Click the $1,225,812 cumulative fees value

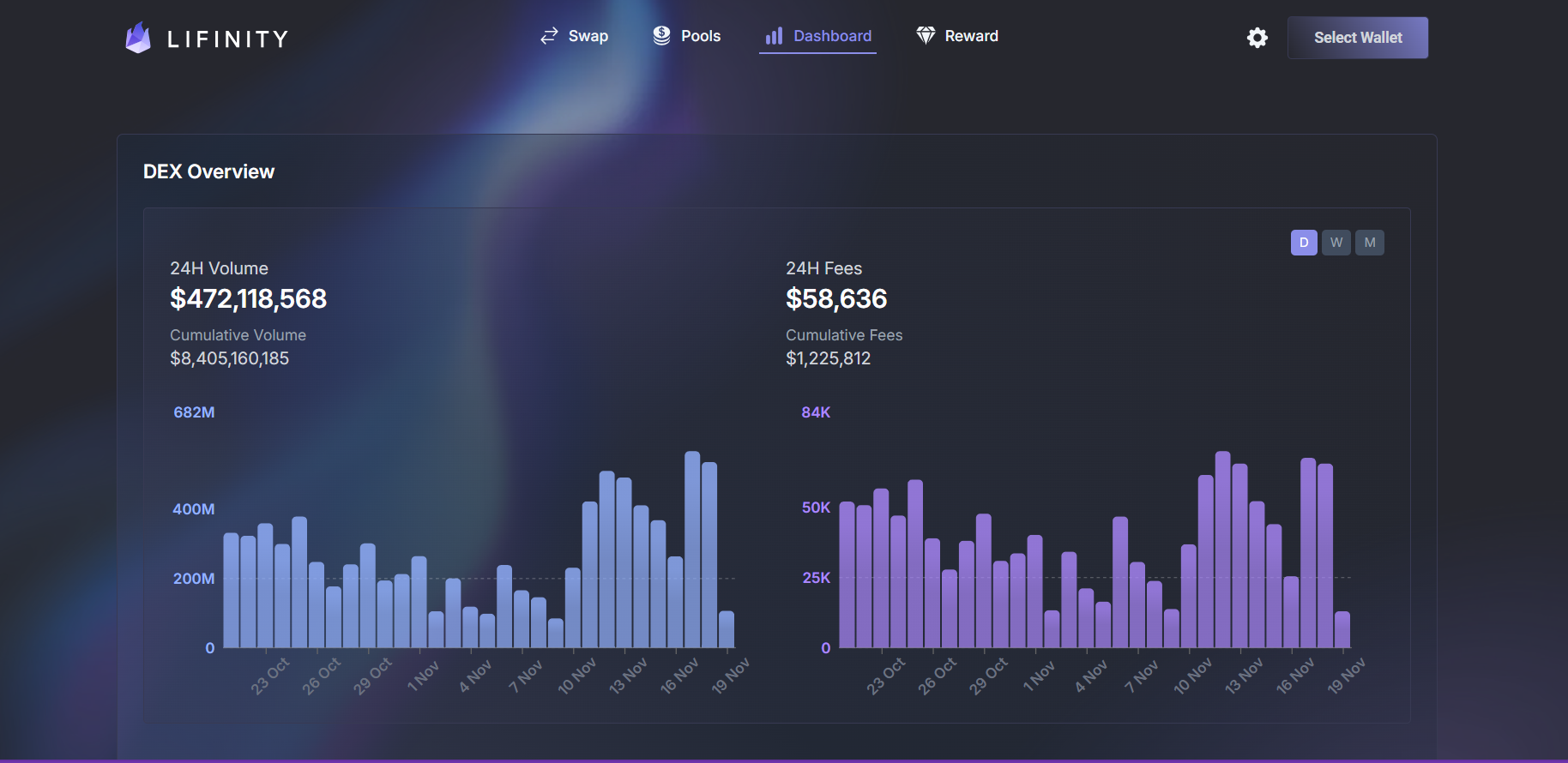pyautogui.click(x=829, y=358)
